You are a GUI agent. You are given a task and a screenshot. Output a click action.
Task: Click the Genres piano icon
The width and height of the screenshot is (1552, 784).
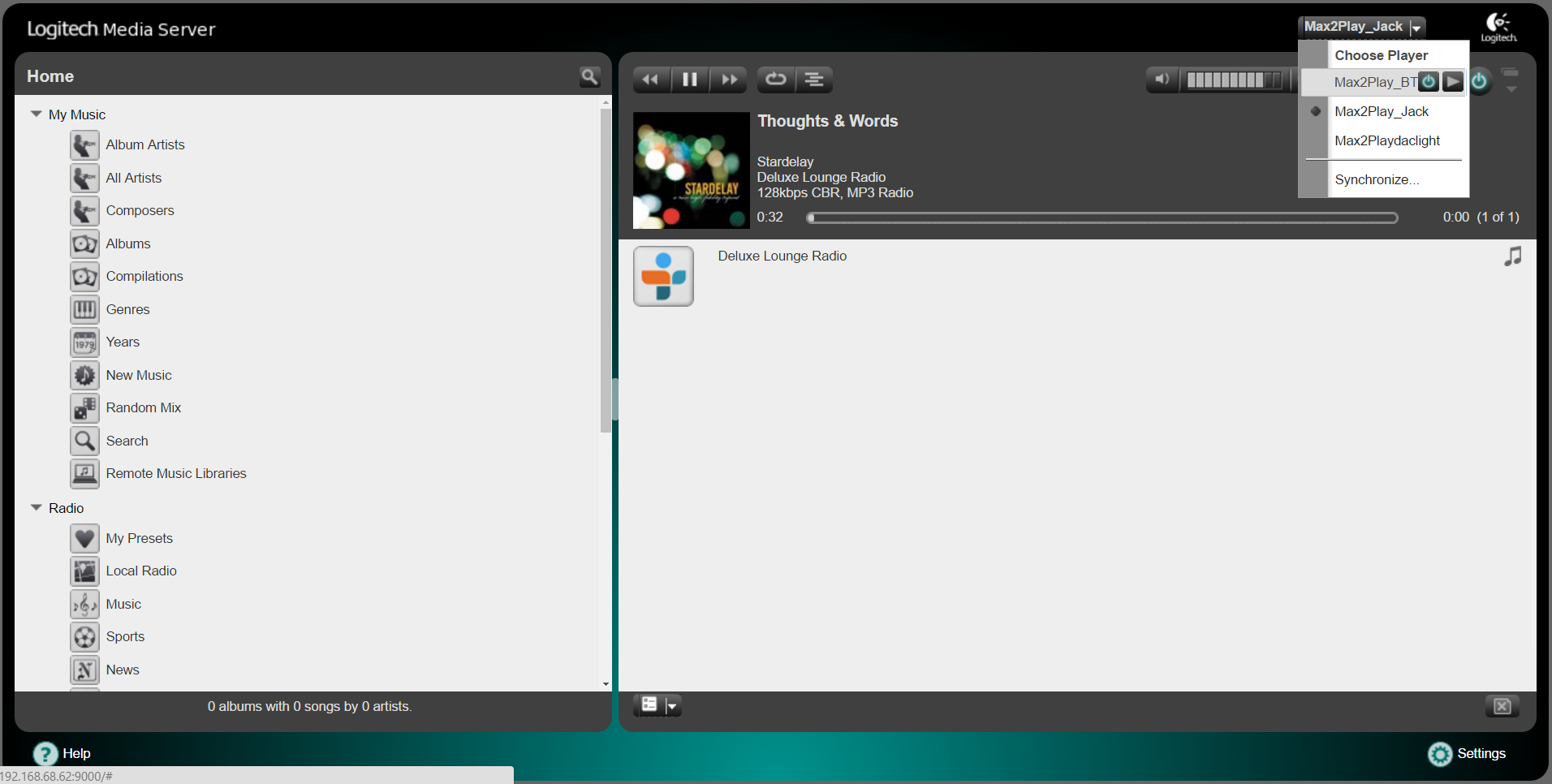click(x=84, y=309)
